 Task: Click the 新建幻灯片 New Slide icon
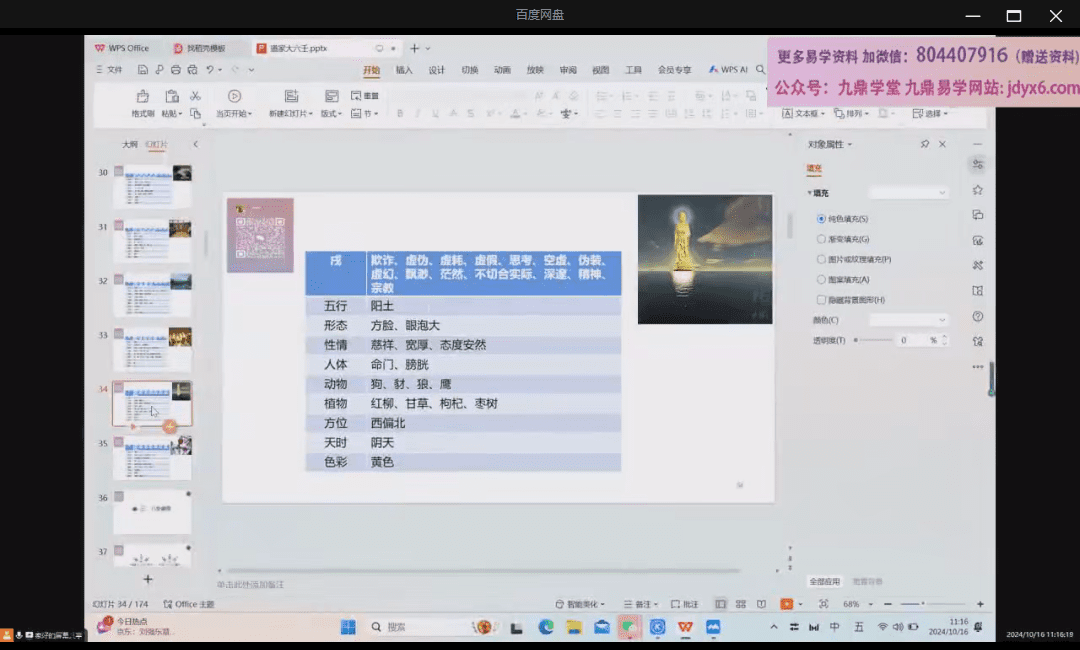(291, 96)
